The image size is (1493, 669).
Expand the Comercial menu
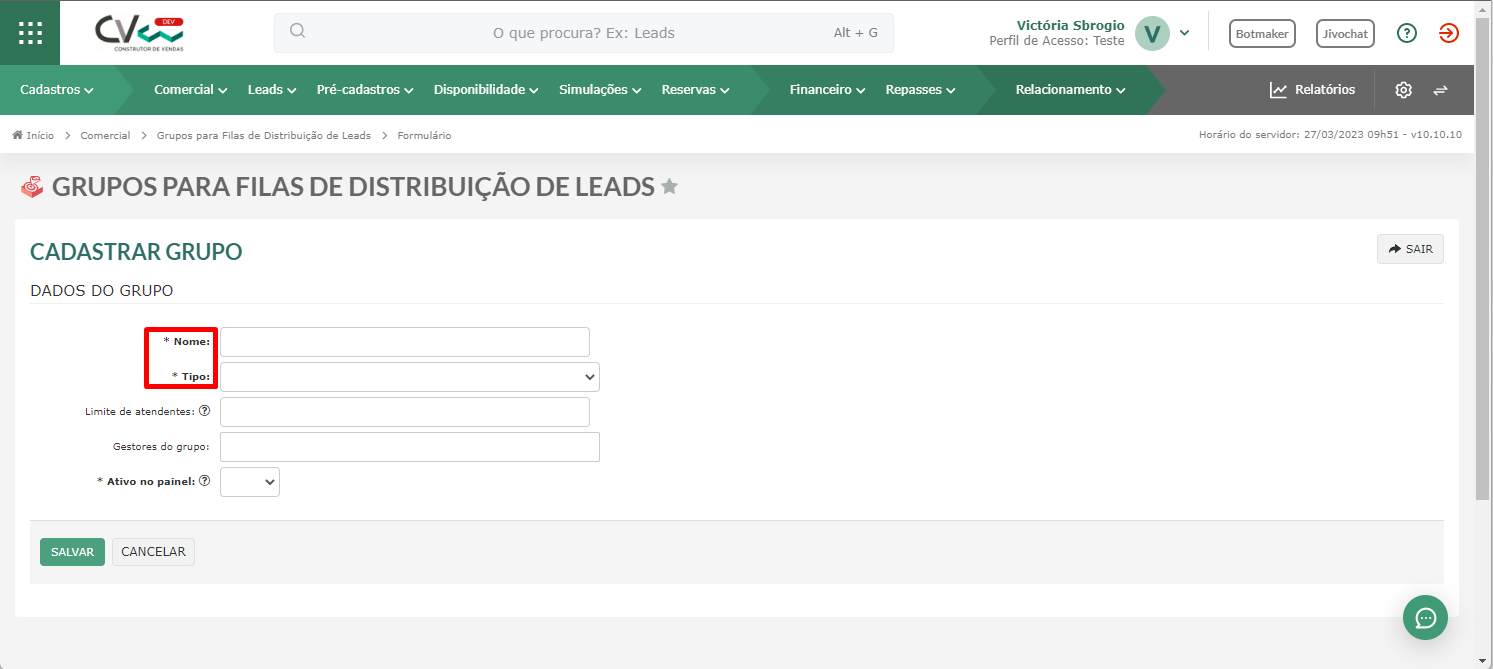point(191,90)
